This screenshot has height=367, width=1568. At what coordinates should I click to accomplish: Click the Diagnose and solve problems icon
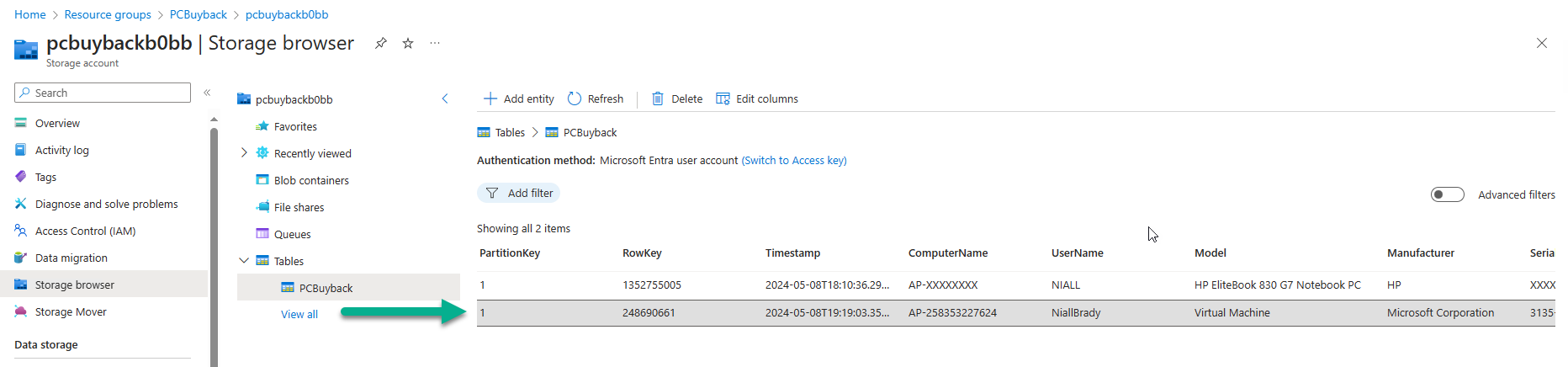[21, 204]
